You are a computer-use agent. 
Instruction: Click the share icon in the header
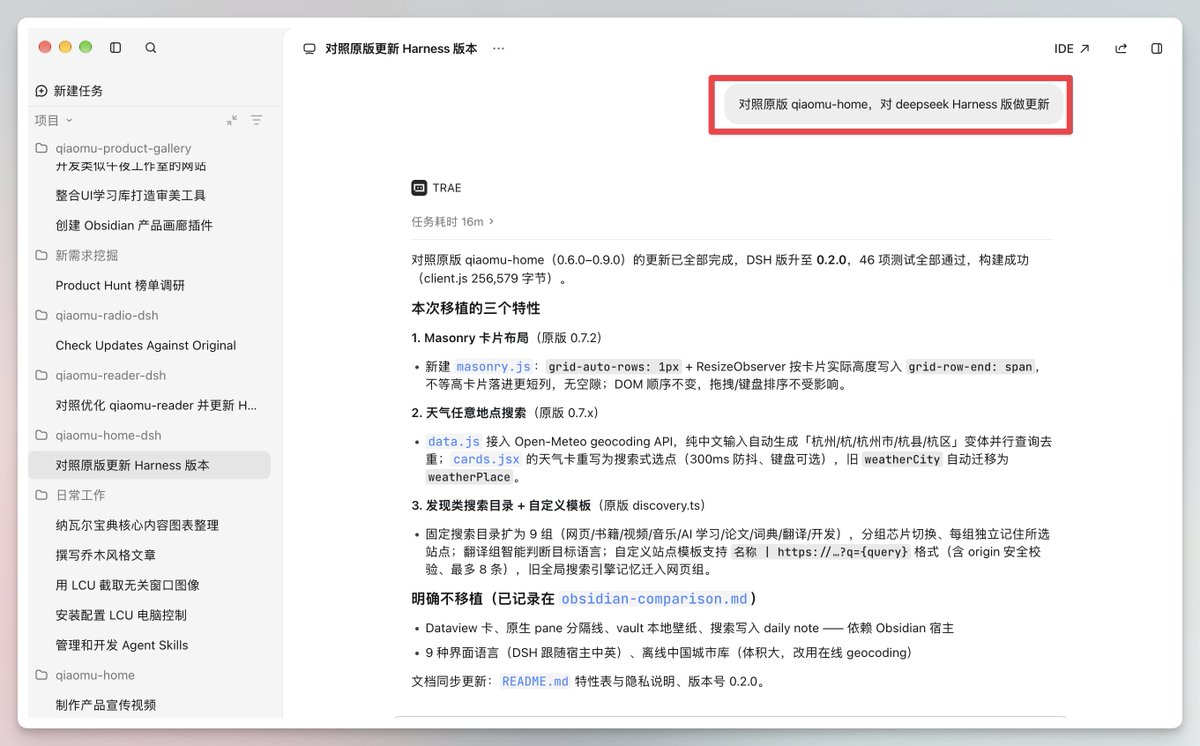click(1121, 48)
